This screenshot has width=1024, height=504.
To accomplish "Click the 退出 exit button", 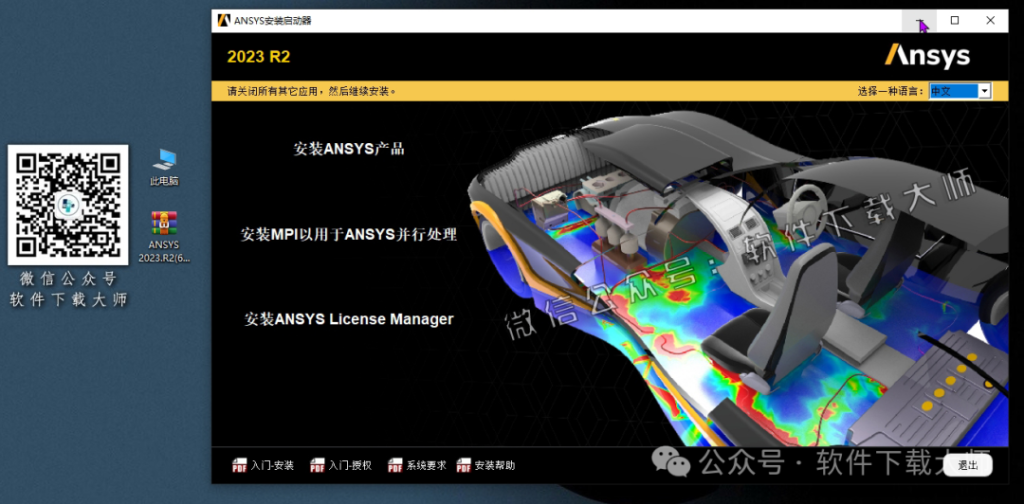I will point(968,465).
